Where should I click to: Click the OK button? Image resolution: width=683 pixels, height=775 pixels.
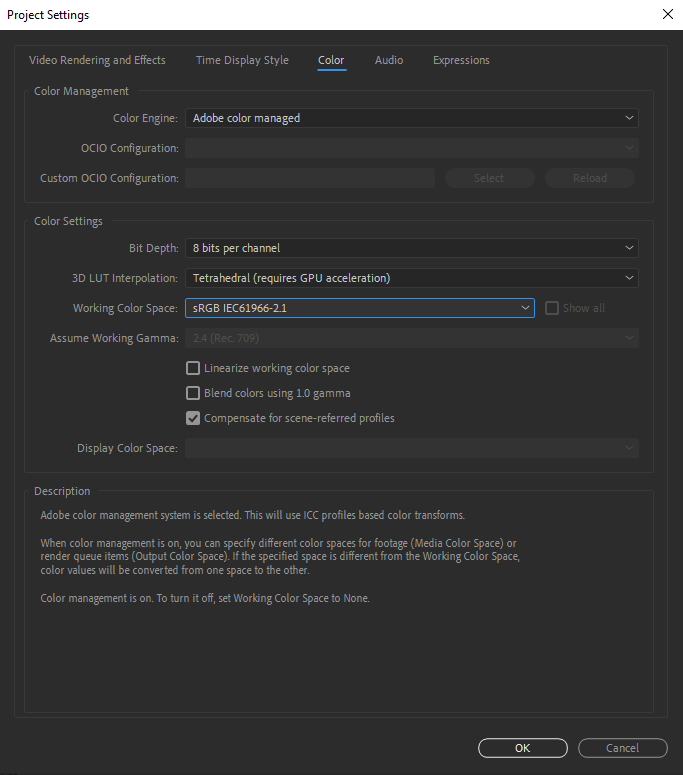pyautogui.click(x=522, y=748)
